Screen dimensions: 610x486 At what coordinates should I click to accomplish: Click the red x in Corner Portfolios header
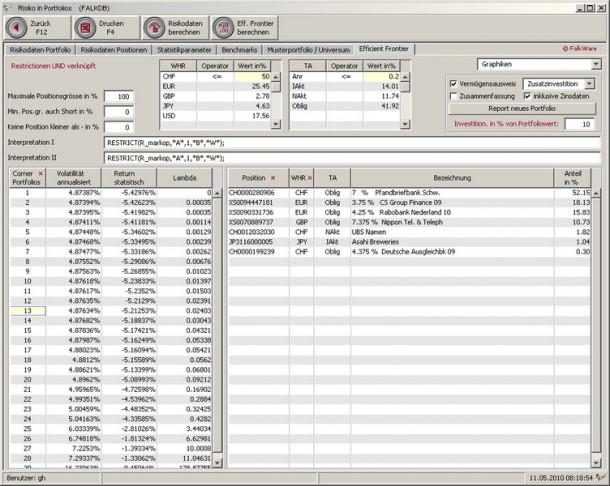coord(39,173)
